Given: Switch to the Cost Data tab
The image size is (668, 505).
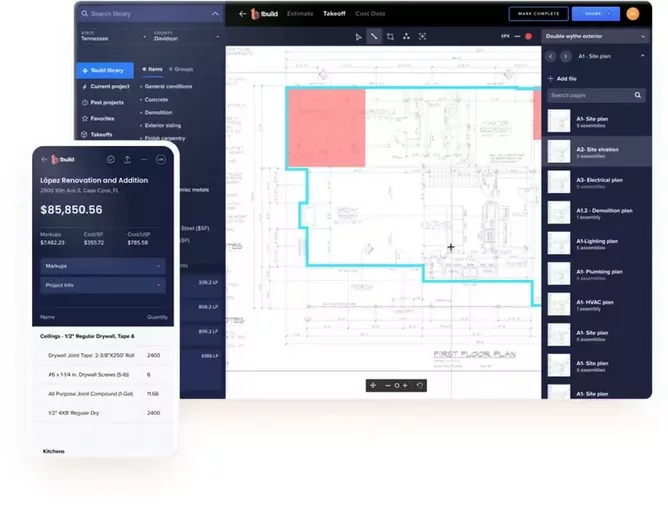Looking at the screenshot, I should coord(370,14).
